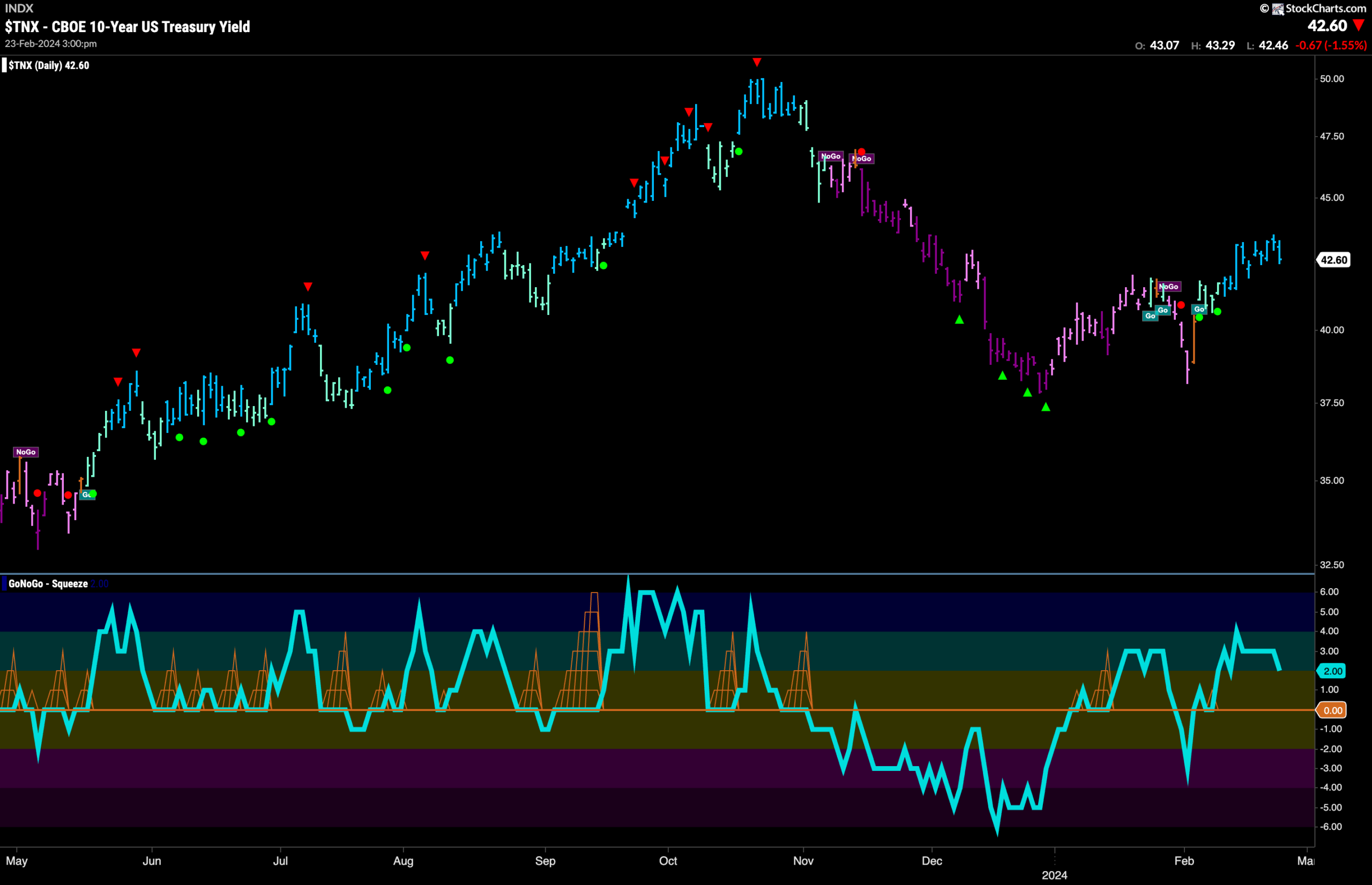Viewport: 1372px width, 885px height.
Task: Click the 50.00 price axis label
Action: pos(1332,79)
